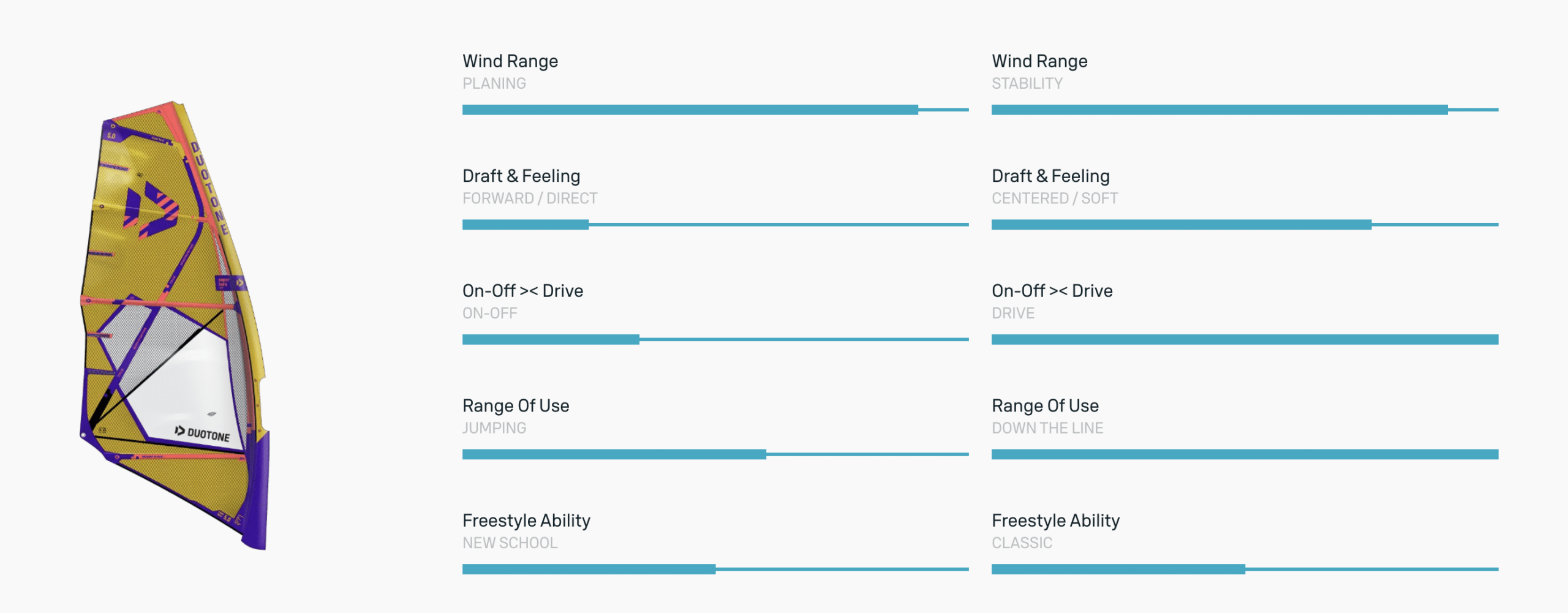Image resolution: width=1568 pixels, height=613 pixels.
Task: Click the JUMPING label text
Action: (x=494, y=428)
